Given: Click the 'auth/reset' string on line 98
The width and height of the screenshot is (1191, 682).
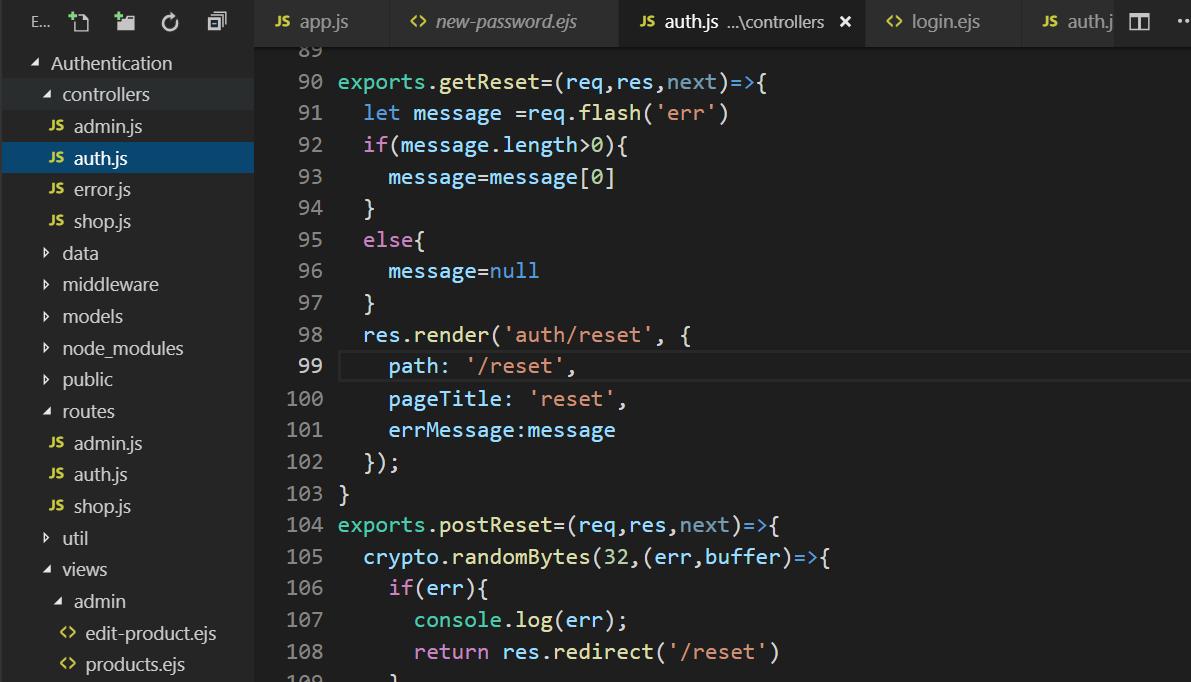Looking at the screenshot, I should coord(577,335).
